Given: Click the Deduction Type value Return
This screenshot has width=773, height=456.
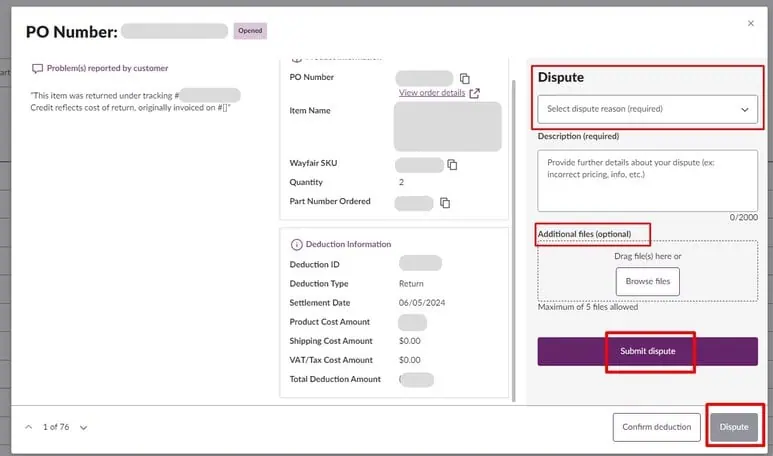Looking at the screenshot, I should point(411,284).
